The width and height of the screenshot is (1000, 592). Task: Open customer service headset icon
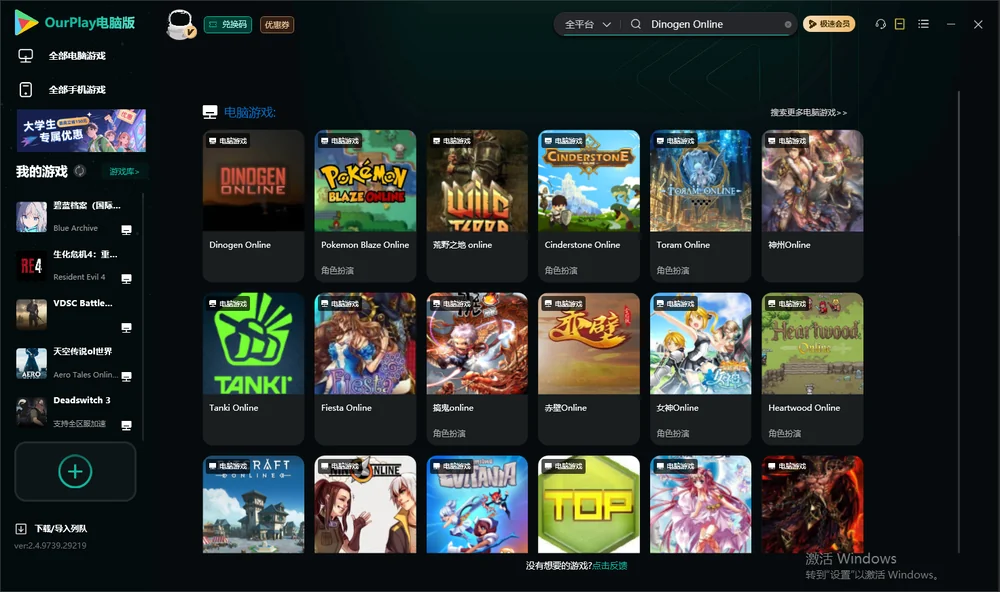[x=881, y=24]
